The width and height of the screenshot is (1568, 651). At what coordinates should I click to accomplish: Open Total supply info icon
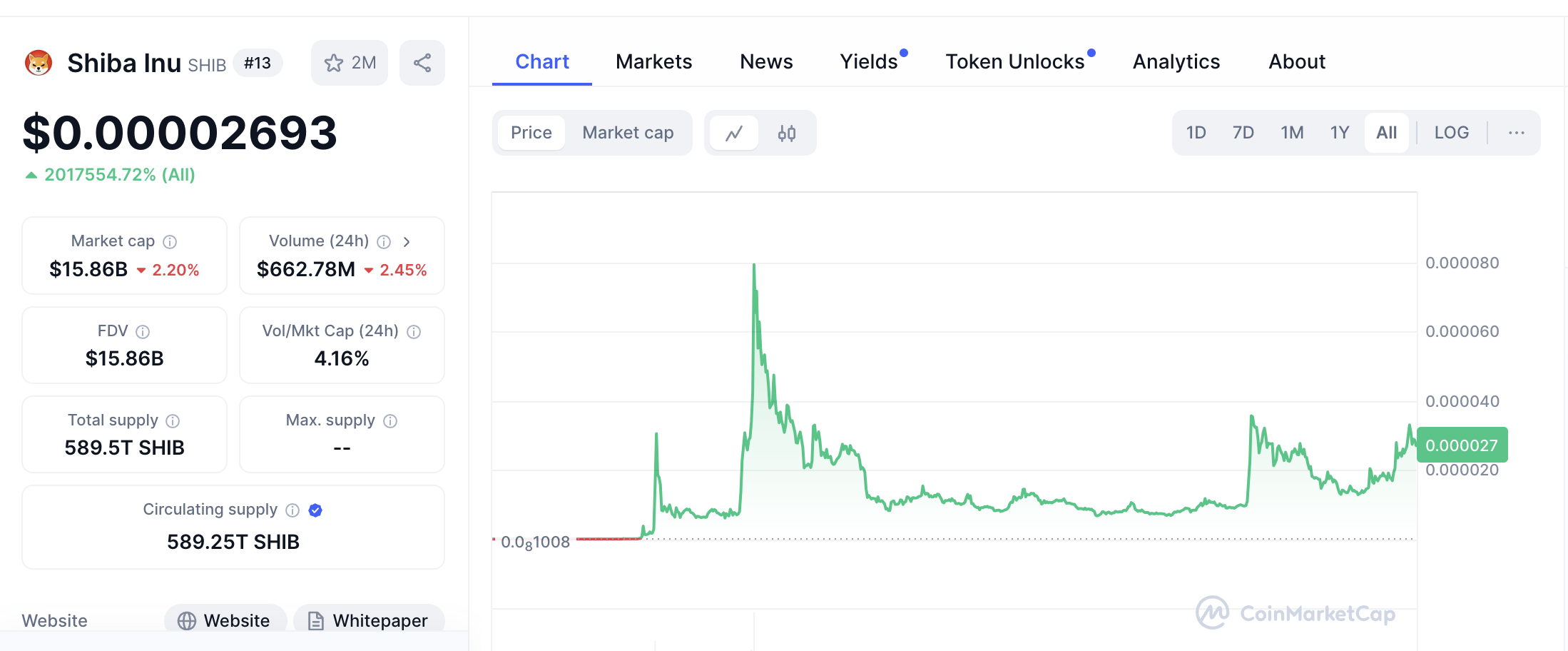pos(173,421)
